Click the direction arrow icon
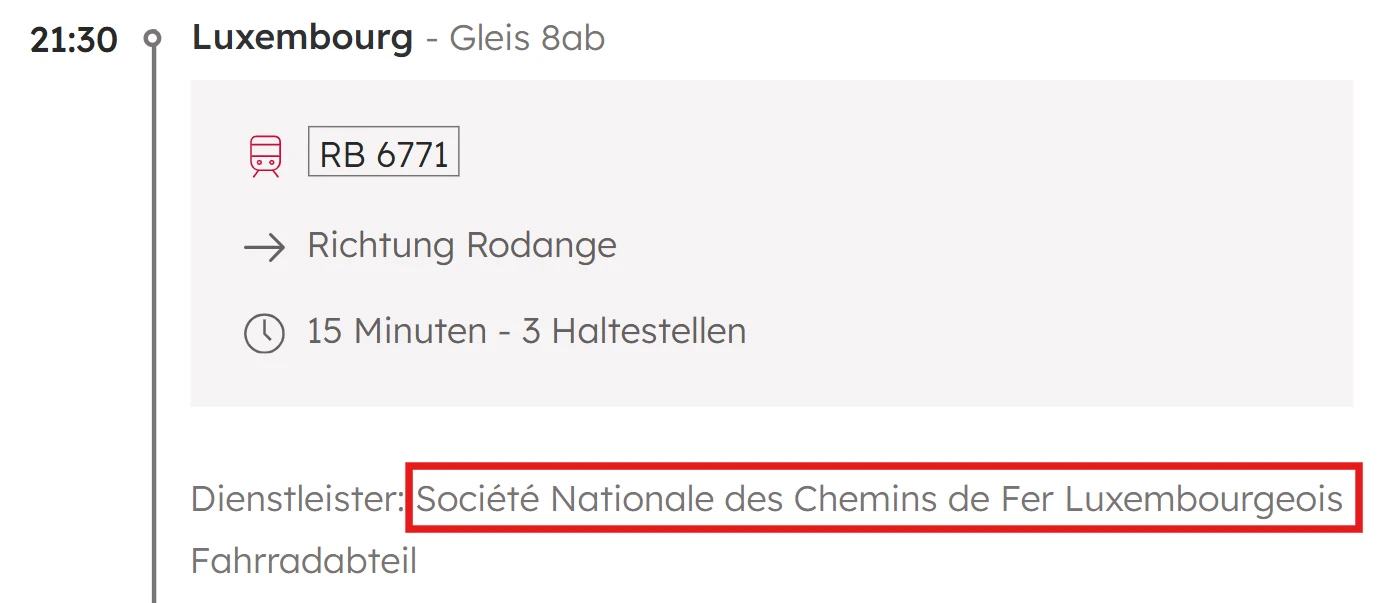The width and height of the screenshot is (1399, 603). coord(265,247)
